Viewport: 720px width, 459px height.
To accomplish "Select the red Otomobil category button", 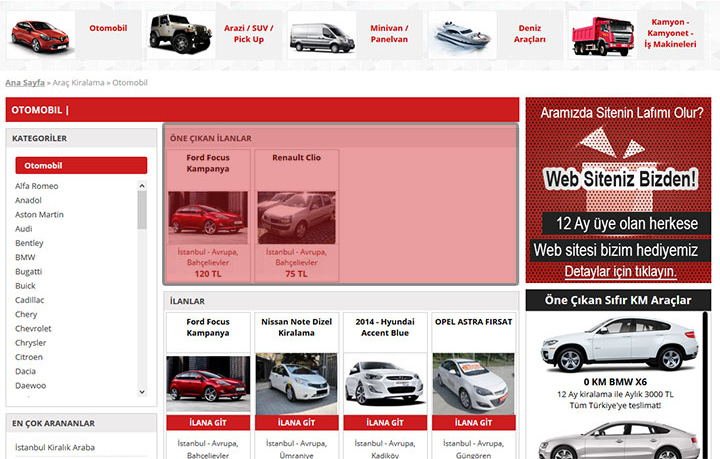I will click(81, 165).
